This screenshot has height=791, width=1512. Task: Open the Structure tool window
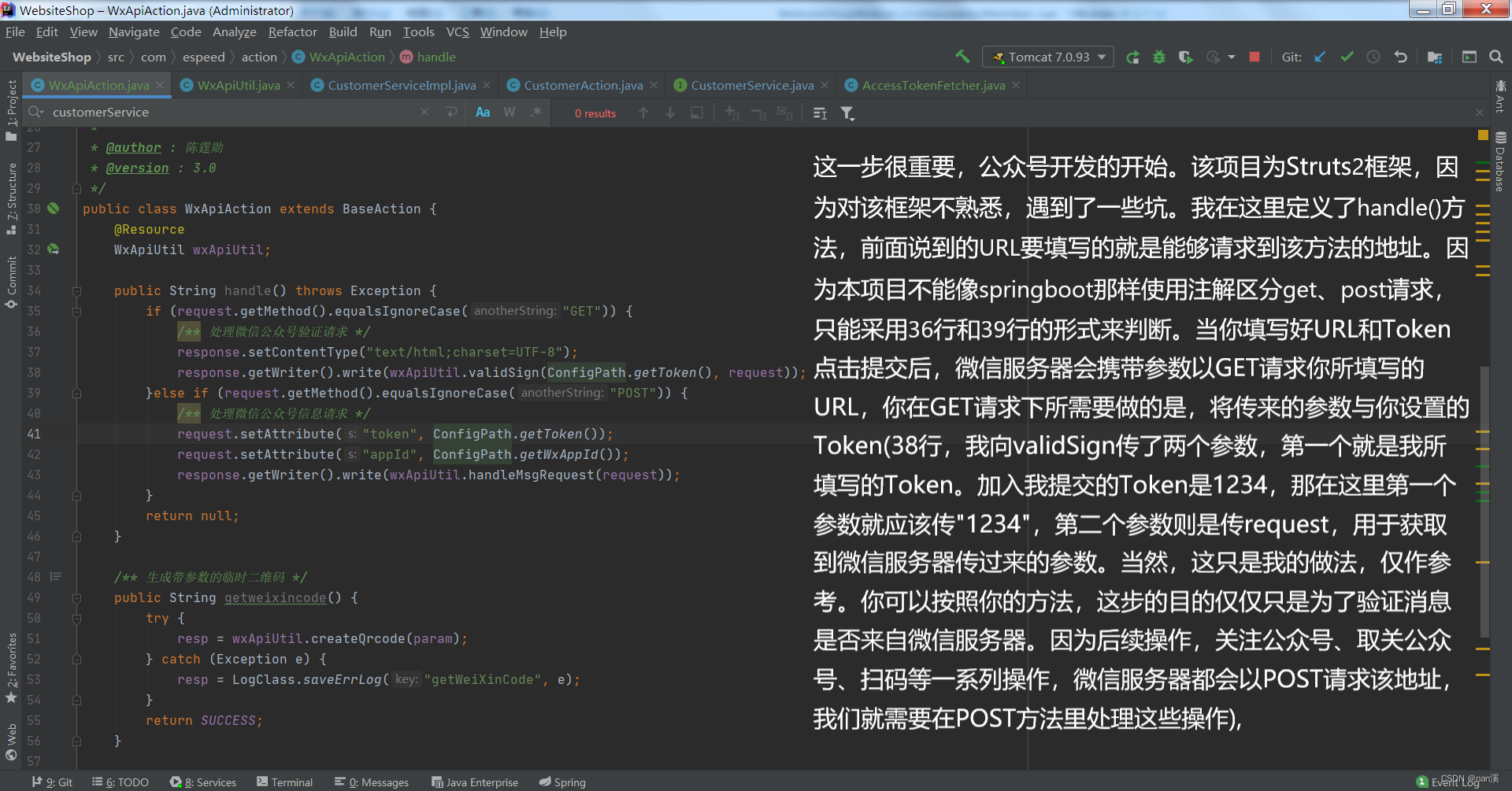(x=11, y=198)
